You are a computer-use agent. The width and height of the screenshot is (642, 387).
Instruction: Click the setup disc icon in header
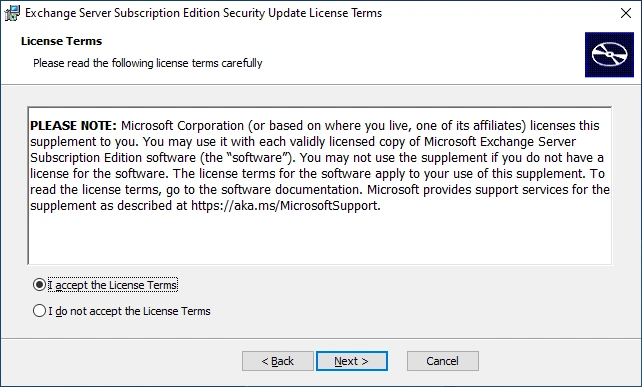coord(609,54)
